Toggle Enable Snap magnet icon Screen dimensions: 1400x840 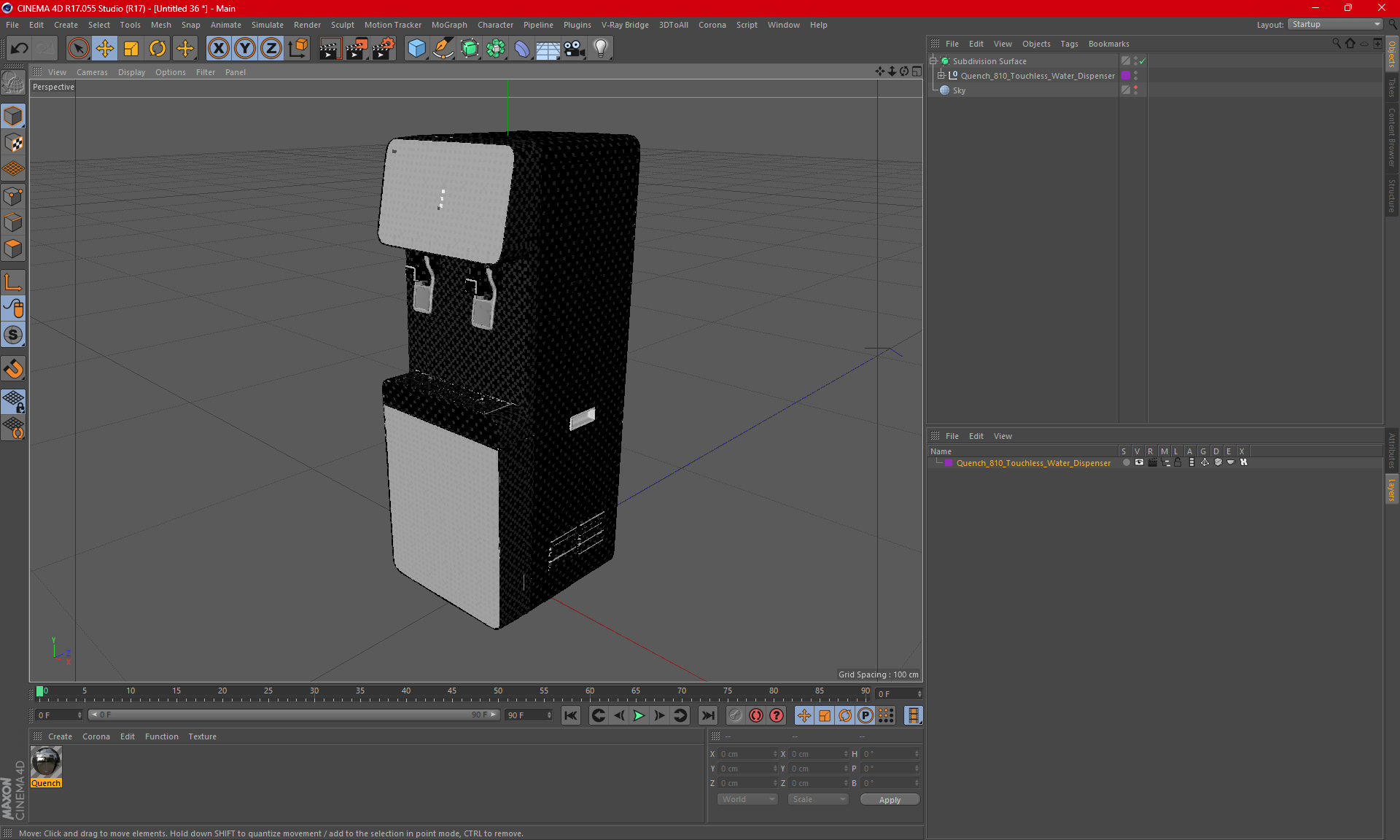point(13,369)
